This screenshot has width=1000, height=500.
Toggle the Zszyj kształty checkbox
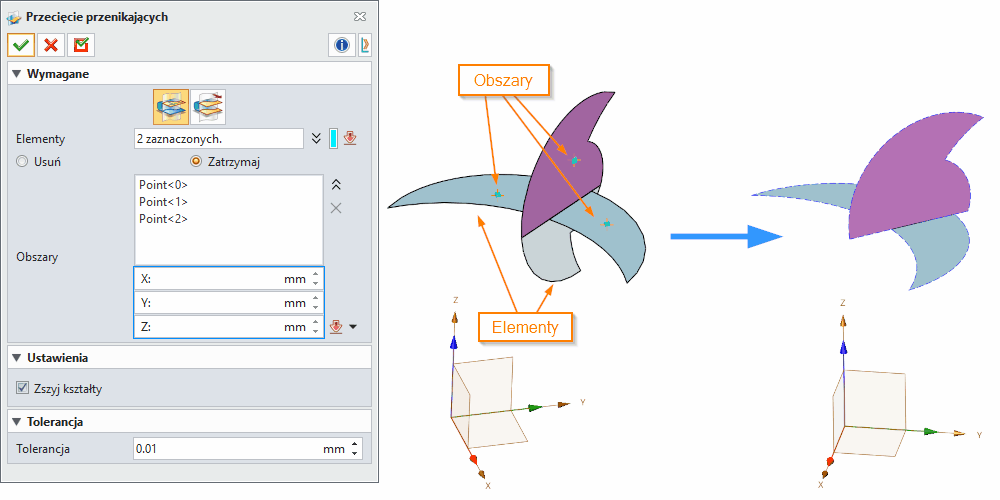pos(23,388)
